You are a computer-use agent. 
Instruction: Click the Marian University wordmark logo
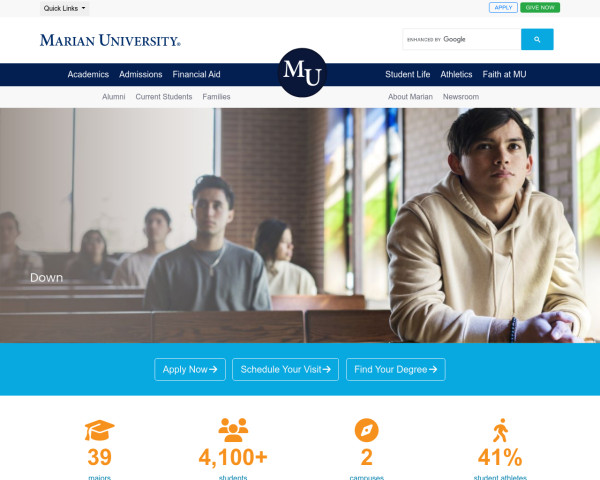tap(110, 40)
